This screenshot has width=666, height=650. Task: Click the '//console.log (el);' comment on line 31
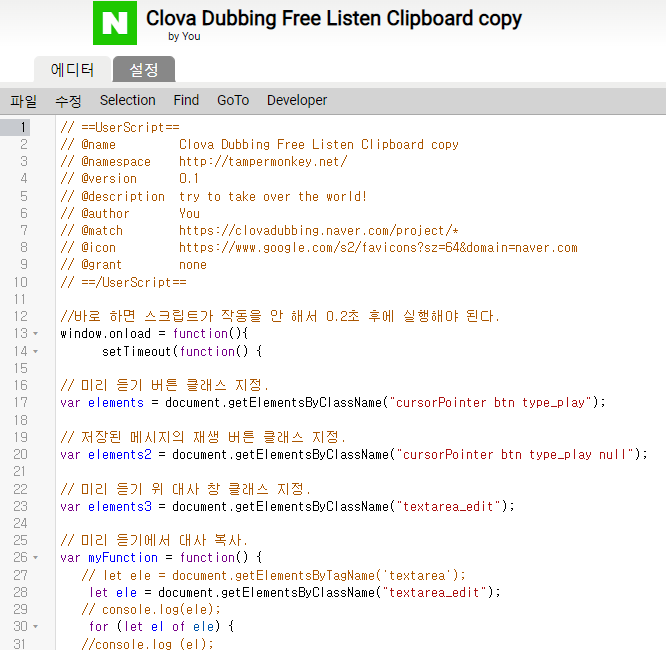147,644
